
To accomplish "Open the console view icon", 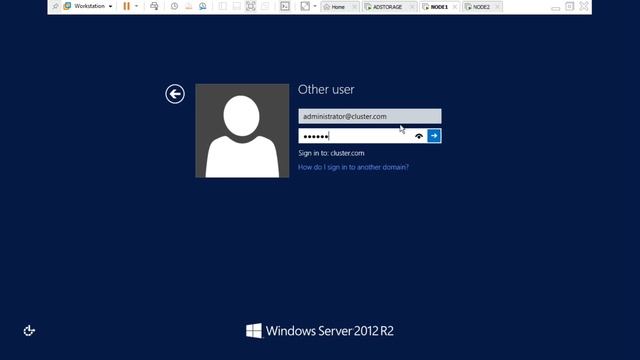I will tap(285, 6).
